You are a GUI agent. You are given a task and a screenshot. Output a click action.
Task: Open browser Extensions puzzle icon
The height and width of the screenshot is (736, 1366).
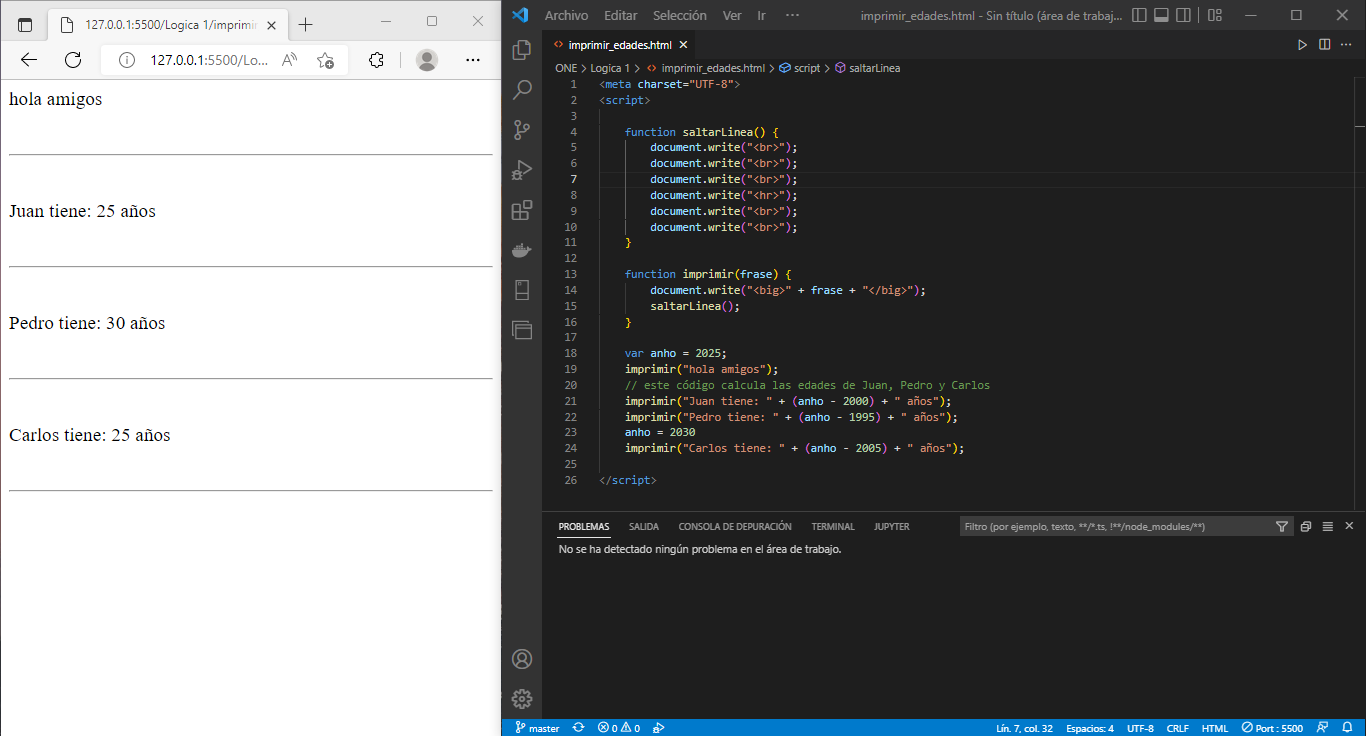pyautogui.click(x=376, y=60)
